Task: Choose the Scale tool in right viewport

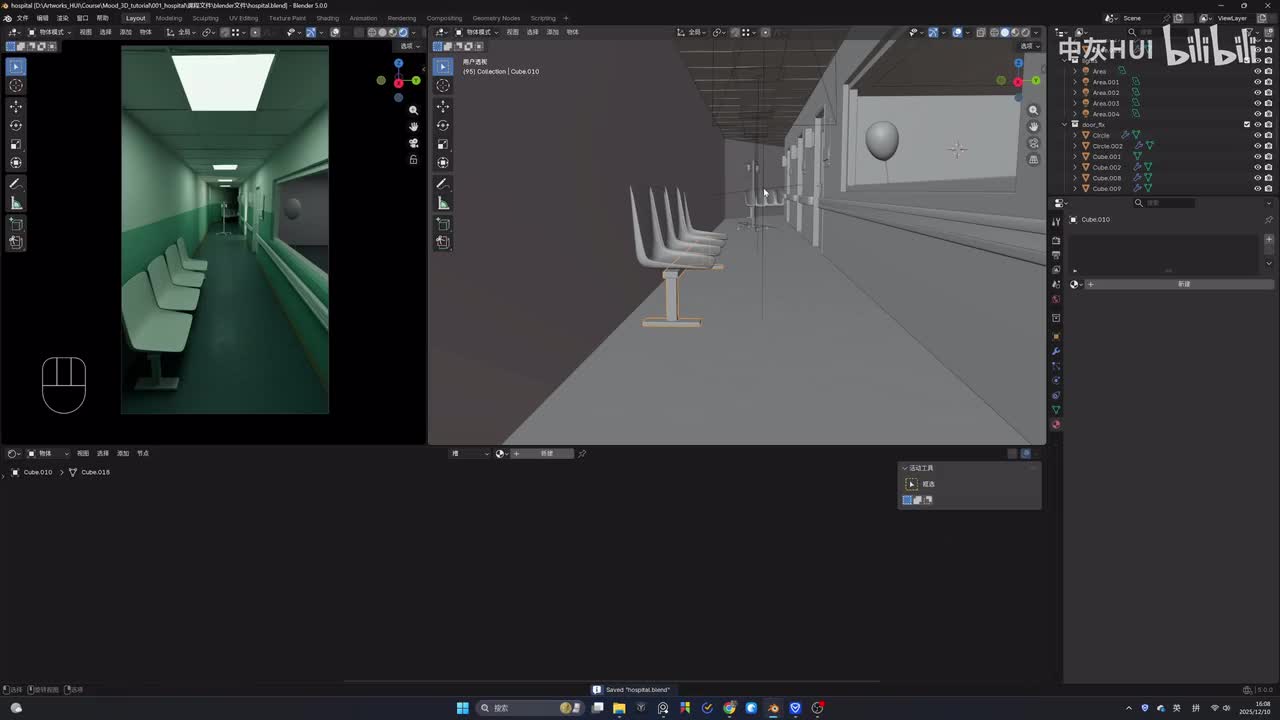Action: click(443, 144)
